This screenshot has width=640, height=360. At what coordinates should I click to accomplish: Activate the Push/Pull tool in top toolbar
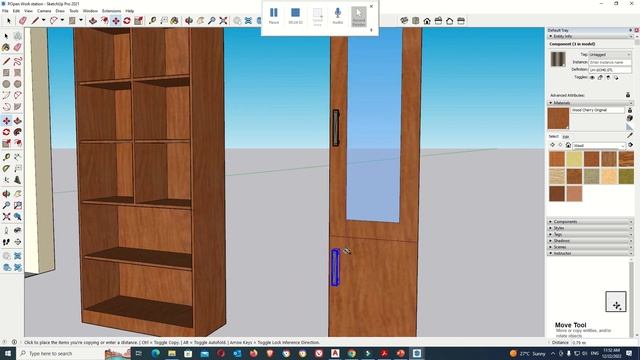click(93, 21)
